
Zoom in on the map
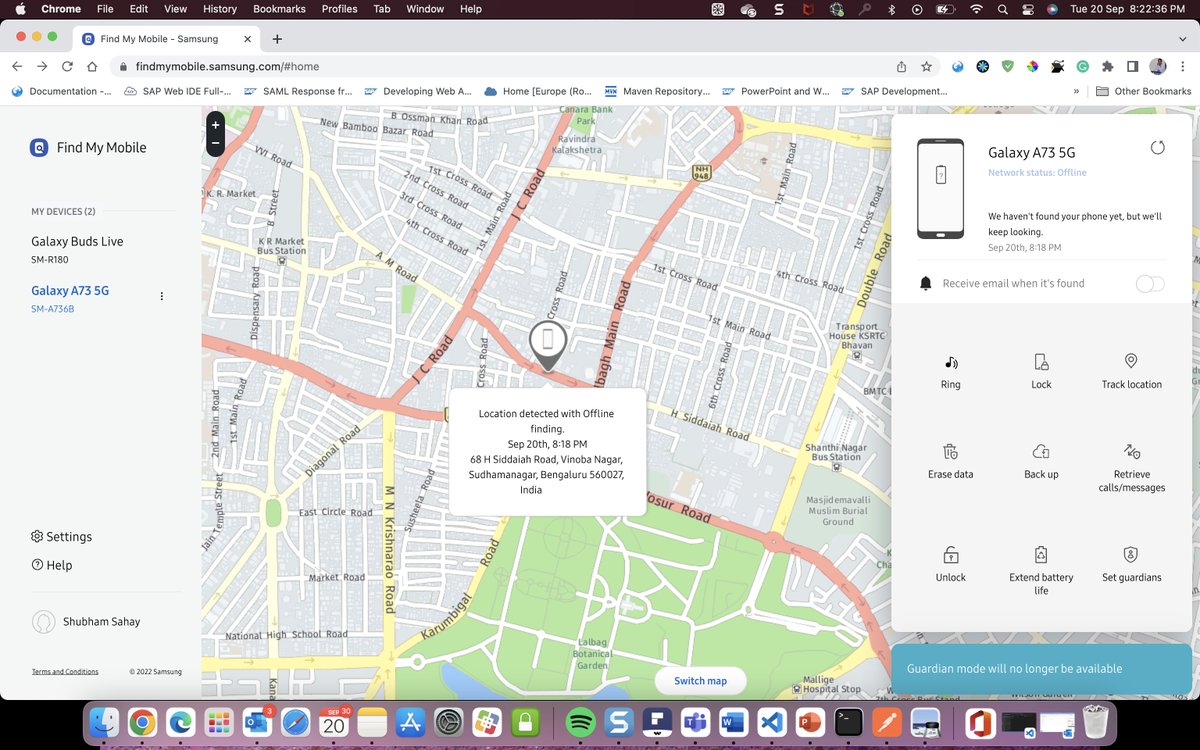pos(215,125)
